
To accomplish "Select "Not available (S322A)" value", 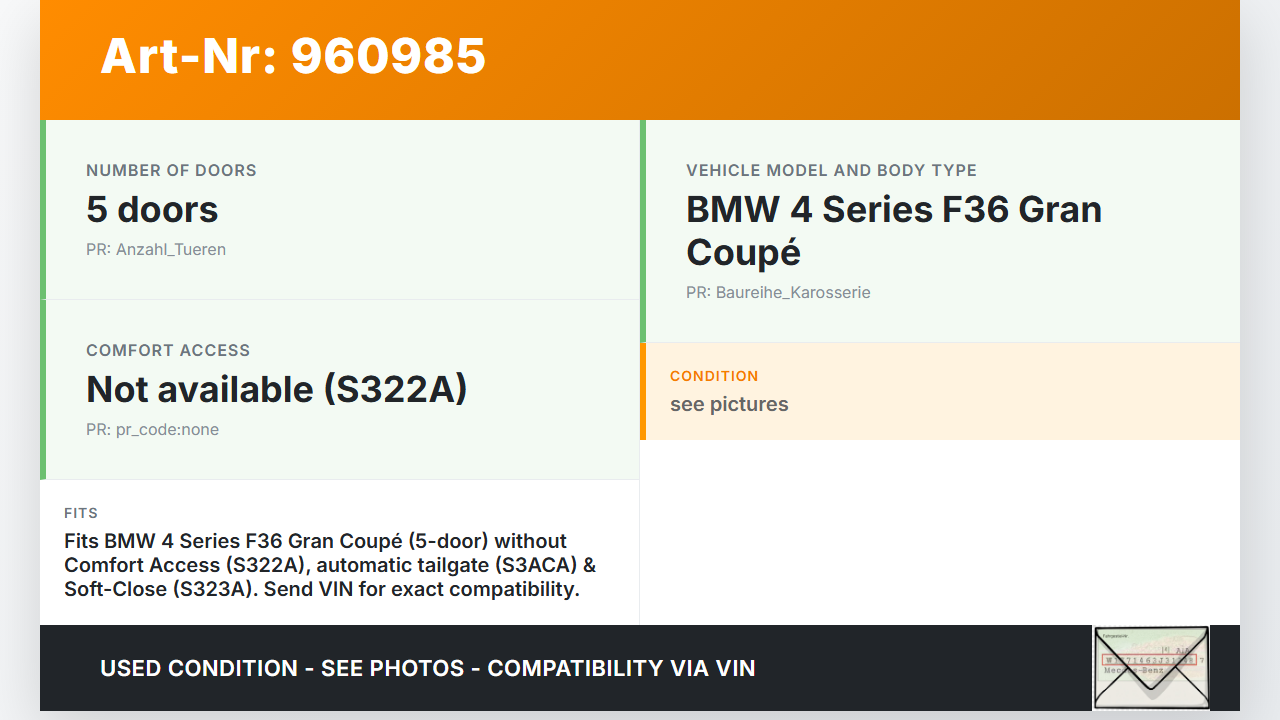I will tap(277, 390).
